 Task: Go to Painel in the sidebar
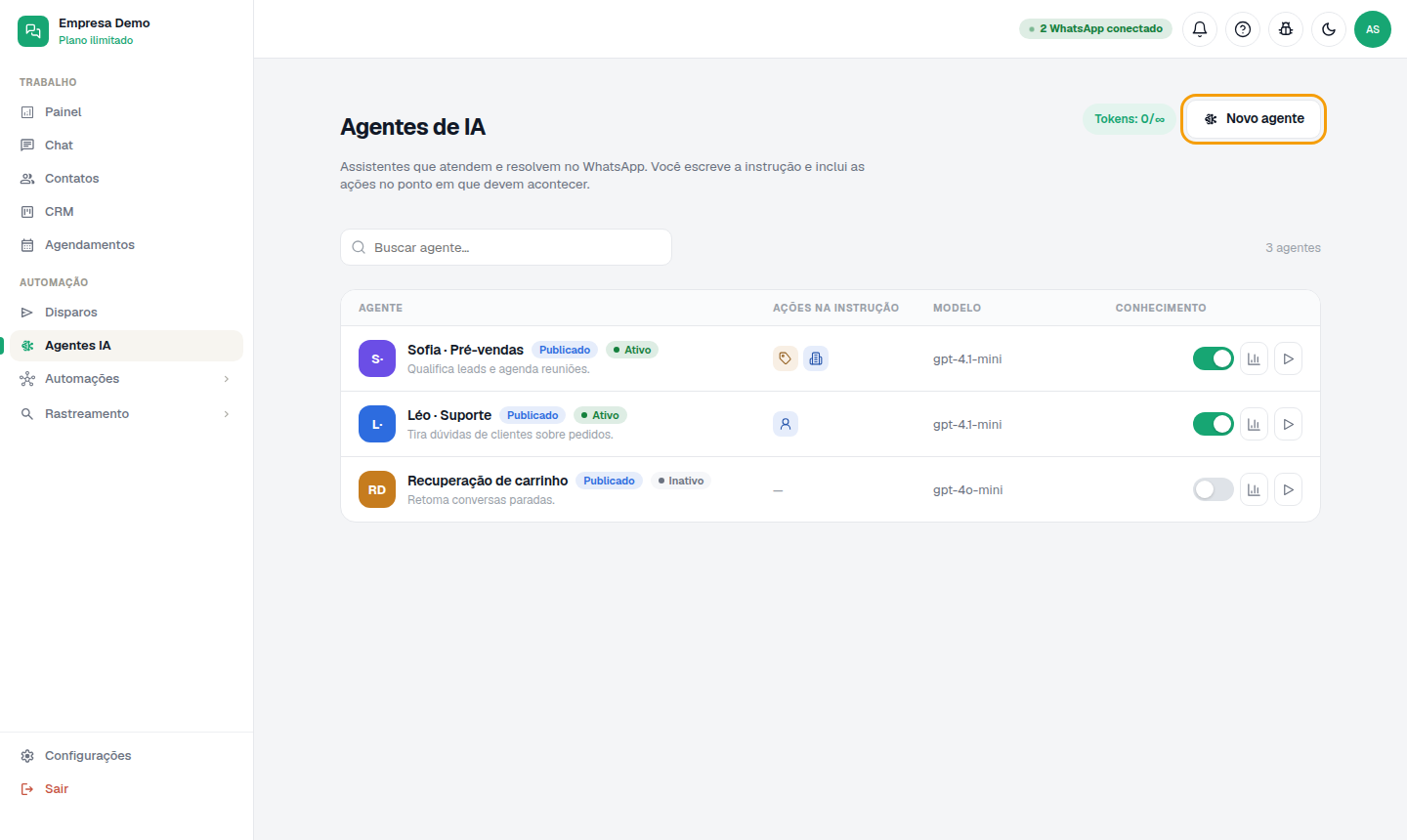pyautogui.click(x=127, y=112)
